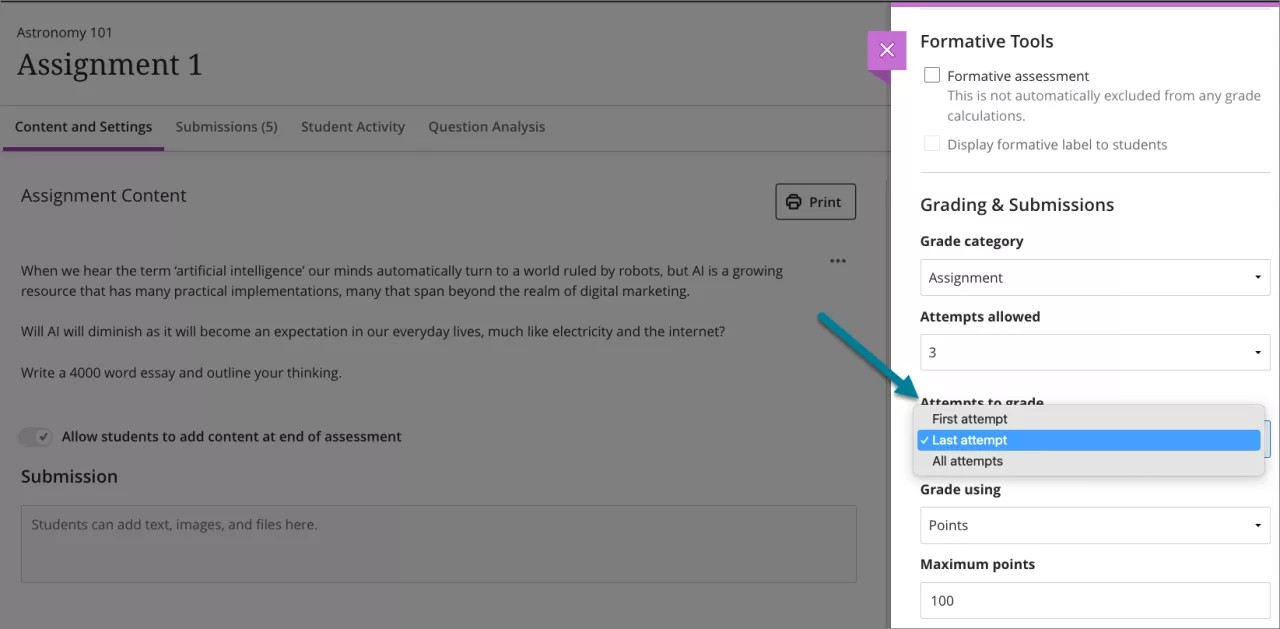Check Display formative label to students

(x=931, y=143)
